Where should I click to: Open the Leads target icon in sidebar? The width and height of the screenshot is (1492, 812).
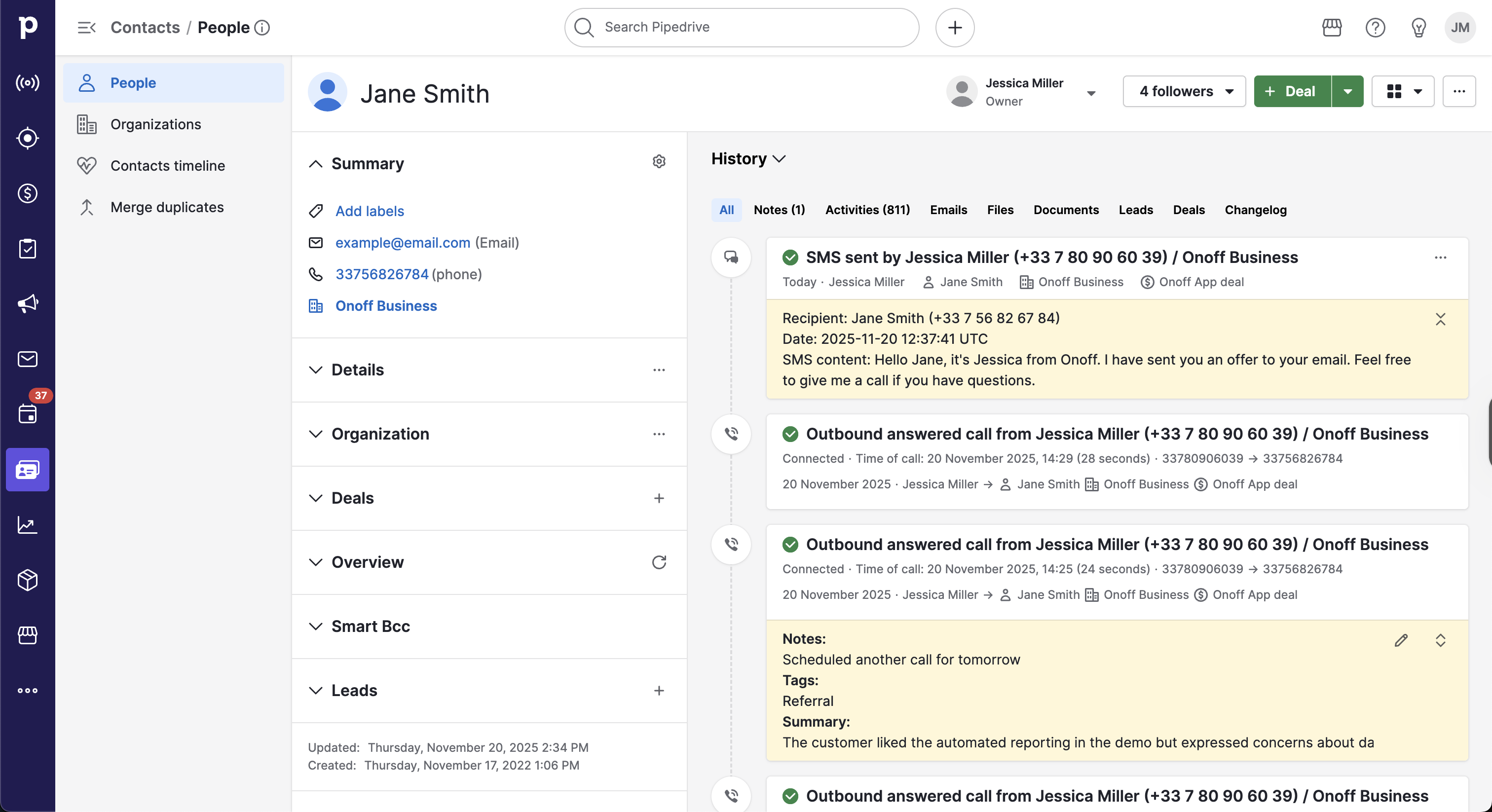pyautogui.click(x=27, y=138)
